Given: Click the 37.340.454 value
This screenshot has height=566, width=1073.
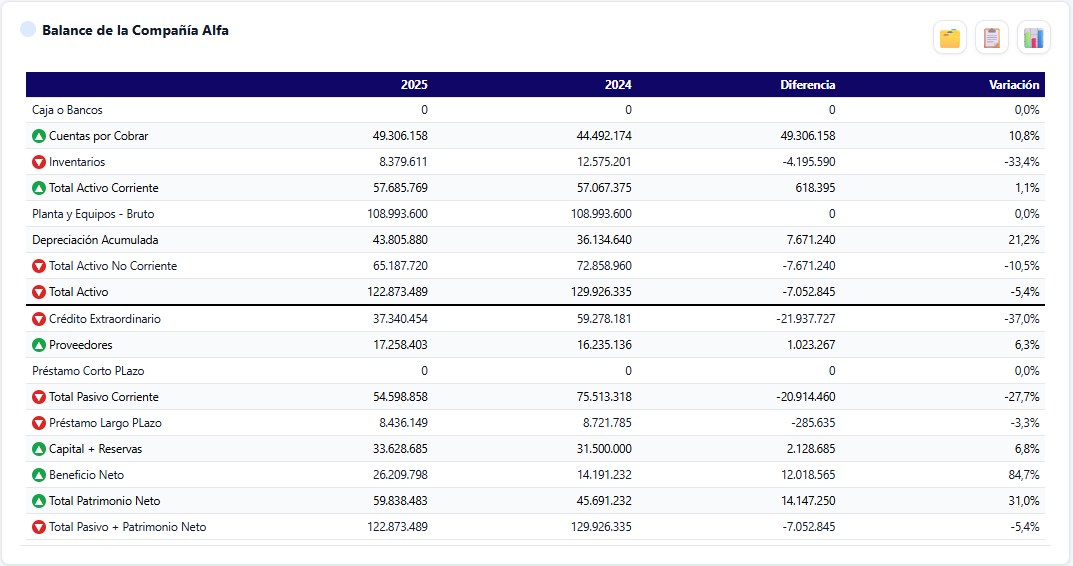Looking at the screenshot, I should tap(400, 319).
